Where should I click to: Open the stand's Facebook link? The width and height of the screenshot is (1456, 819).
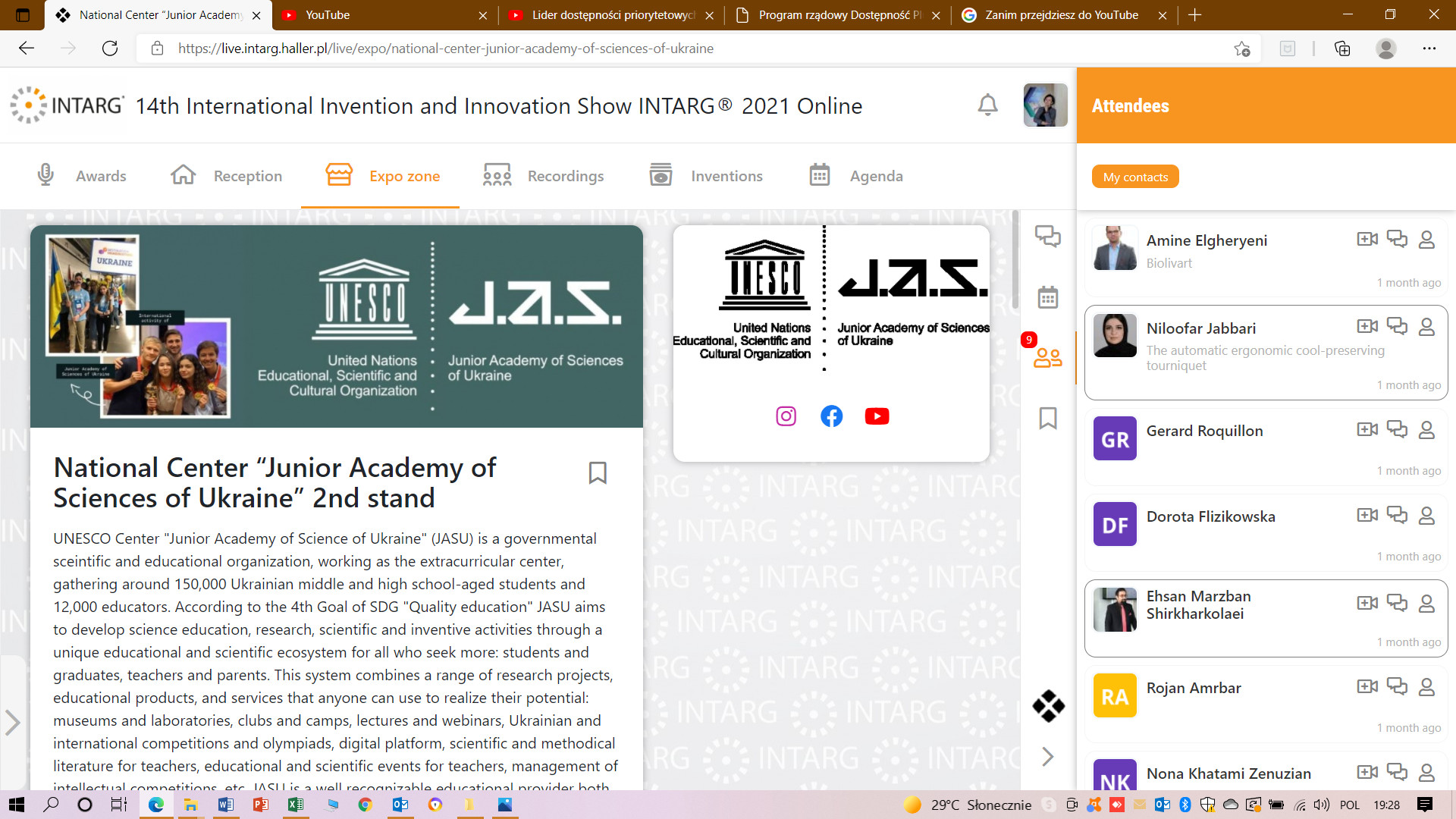[x=832, y=416]
